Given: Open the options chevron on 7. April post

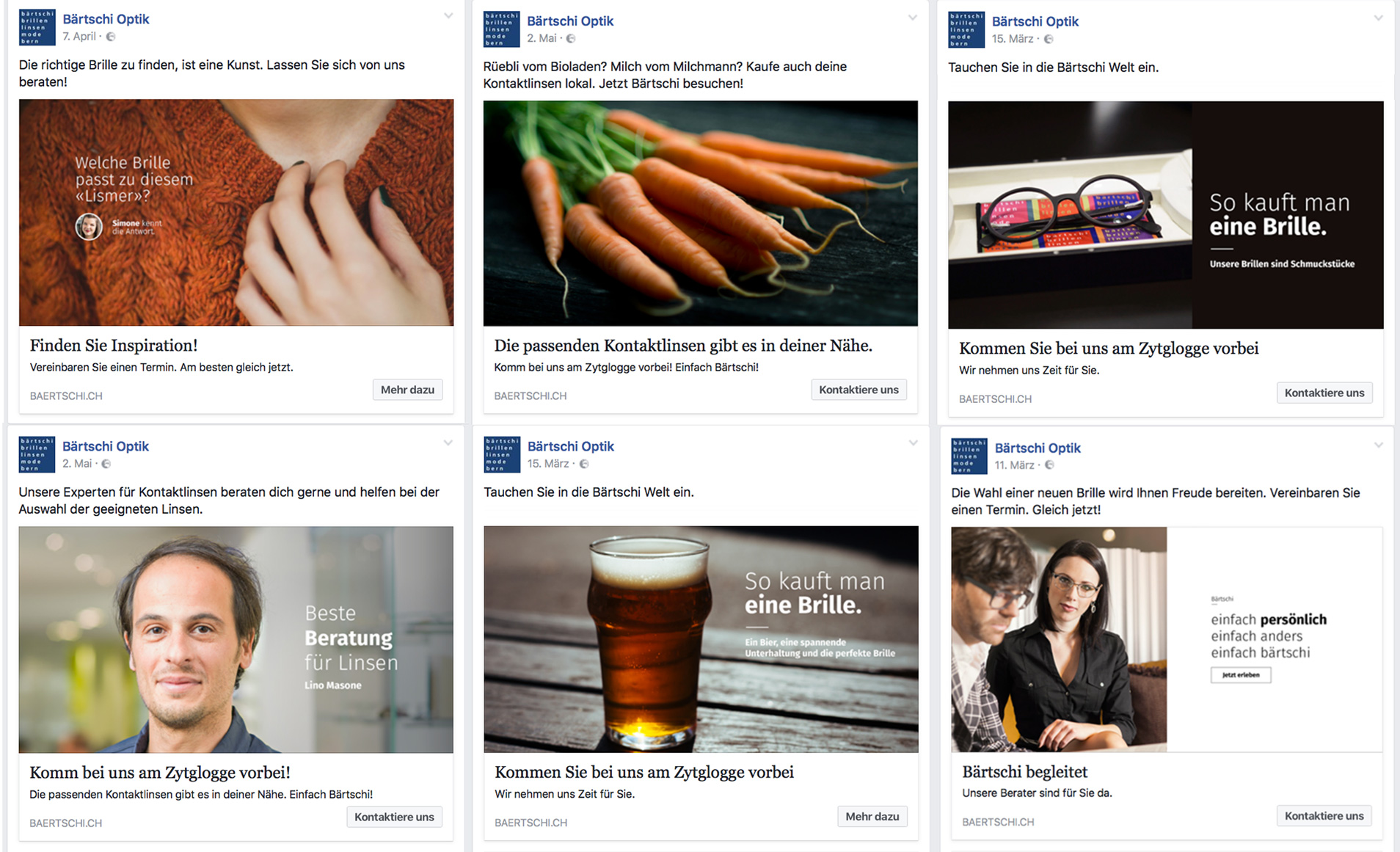Looking at the screenshot, I should pos(448,16).
